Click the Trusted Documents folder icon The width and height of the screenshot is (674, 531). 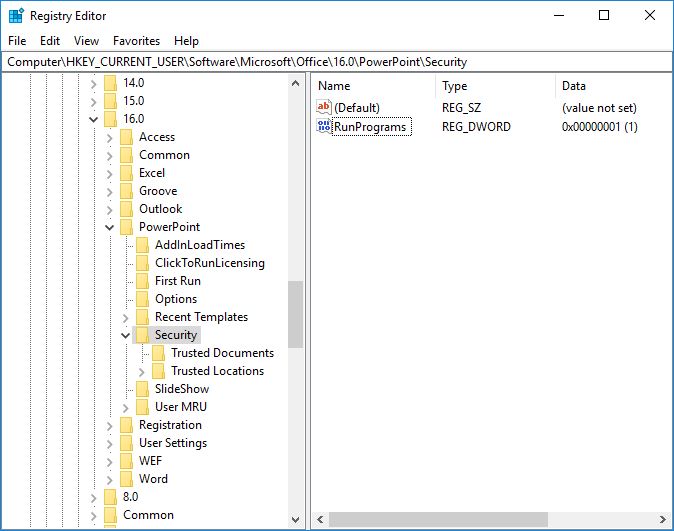158,353
